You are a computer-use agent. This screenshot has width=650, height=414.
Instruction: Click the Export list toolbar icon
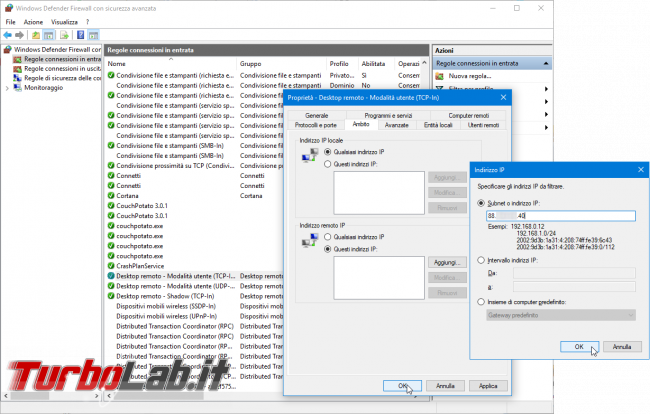point(64,35)
